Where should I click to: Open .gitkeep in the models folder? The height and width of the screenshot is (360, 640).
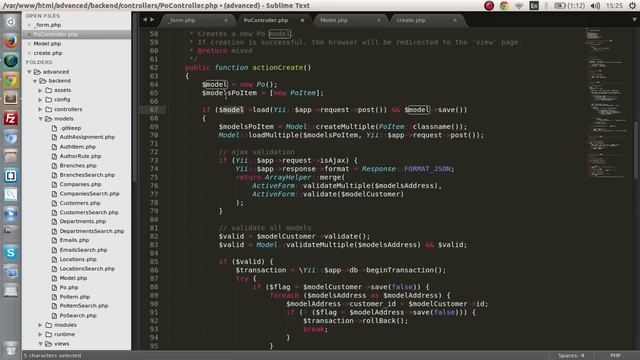pyautogui.click(x=71, y=128)
